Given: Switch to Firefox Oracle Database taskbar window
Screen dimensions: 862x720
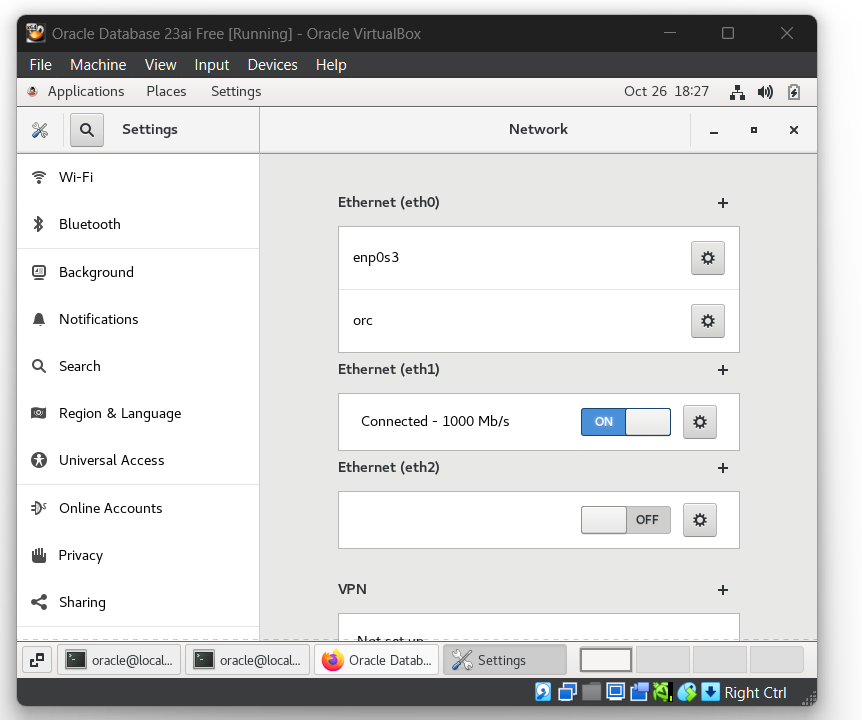Looking at the screenshot, I should point(377,660).
